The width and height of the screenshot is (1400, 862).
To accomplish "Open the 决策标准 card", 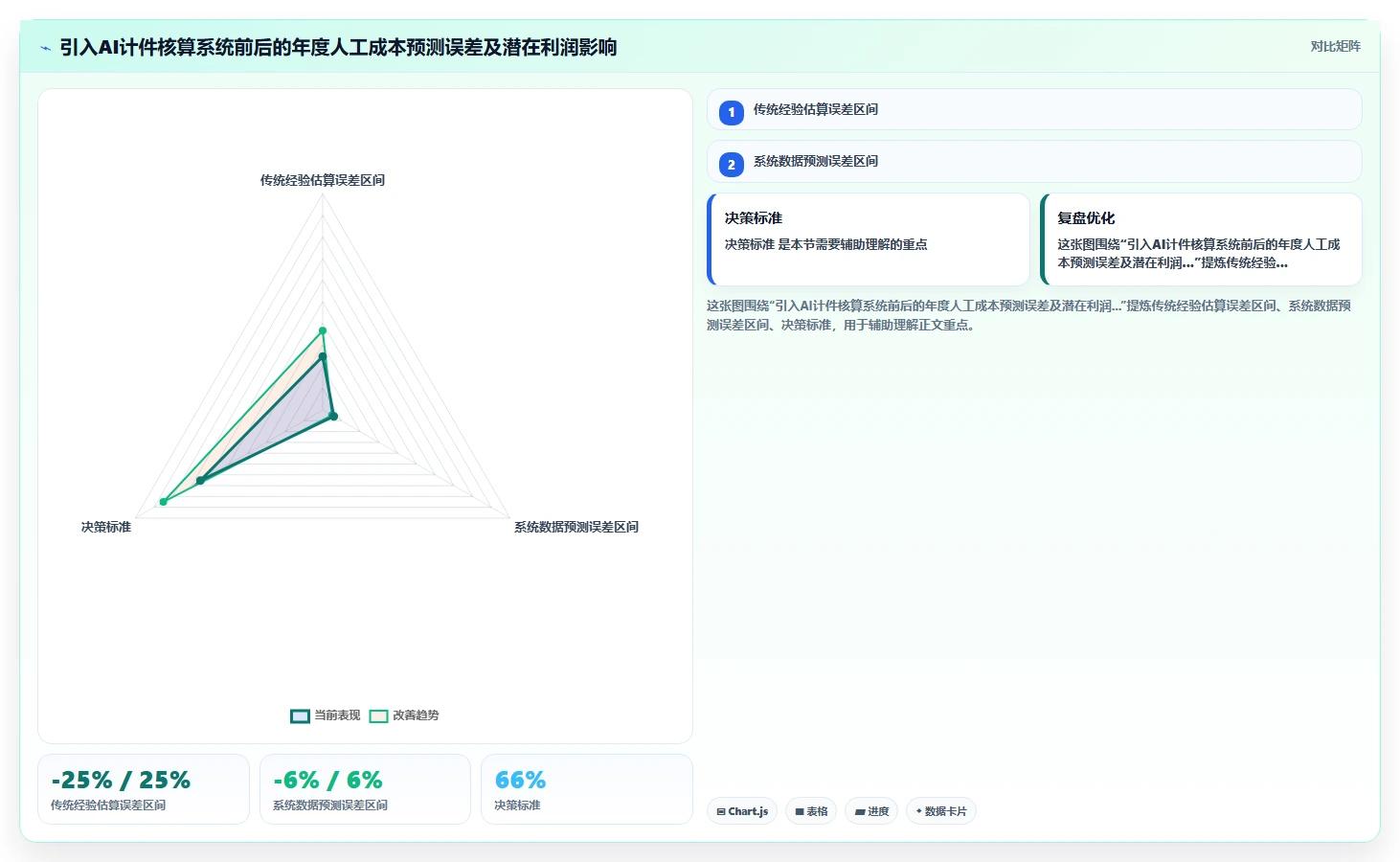I will [869, 239].
